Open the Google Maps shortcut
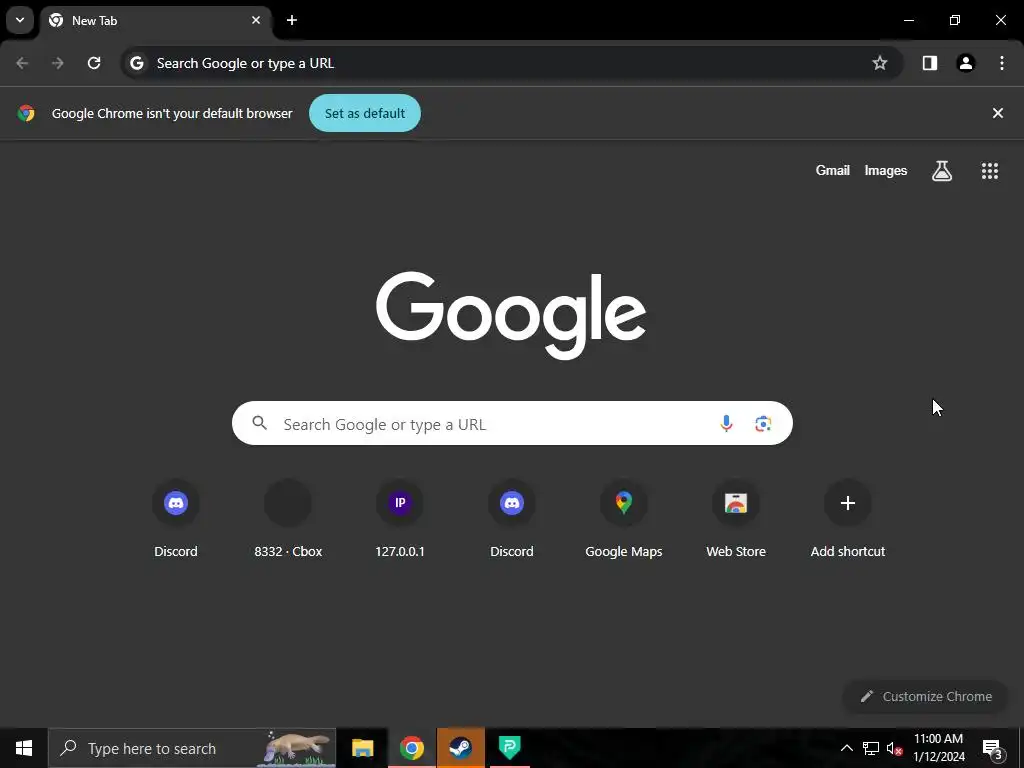This screenshot has height=768, width=1024. 624,520
